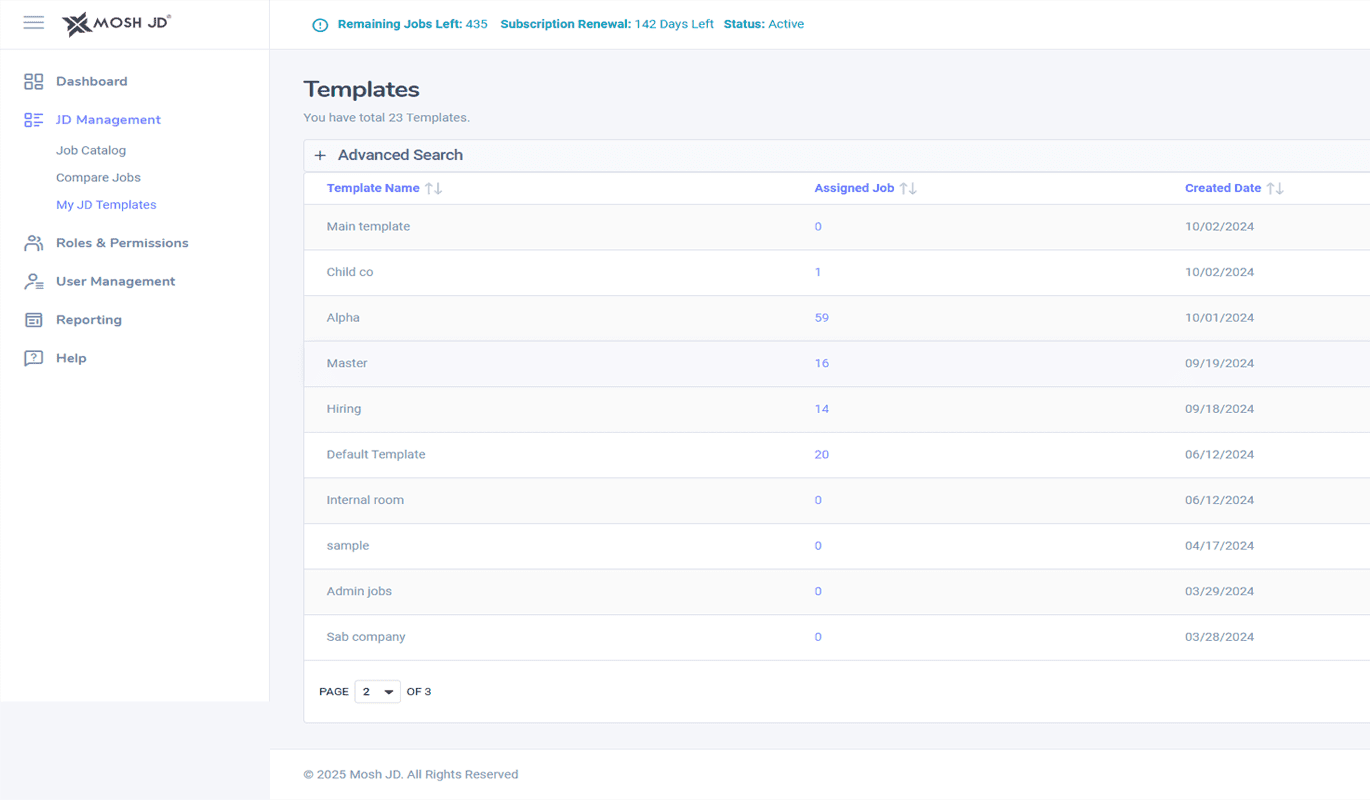Collapse the JD Management submenu
Image resolution: width=1370 pixels, height=800 pixels.
tap(107, 119)
